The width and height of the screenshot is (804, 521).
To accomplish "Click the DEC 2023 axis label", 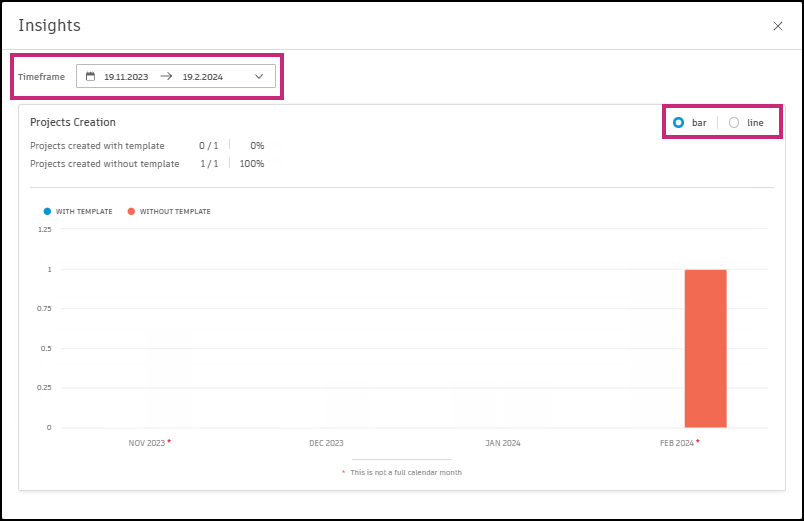I will (x=326, y=443).
